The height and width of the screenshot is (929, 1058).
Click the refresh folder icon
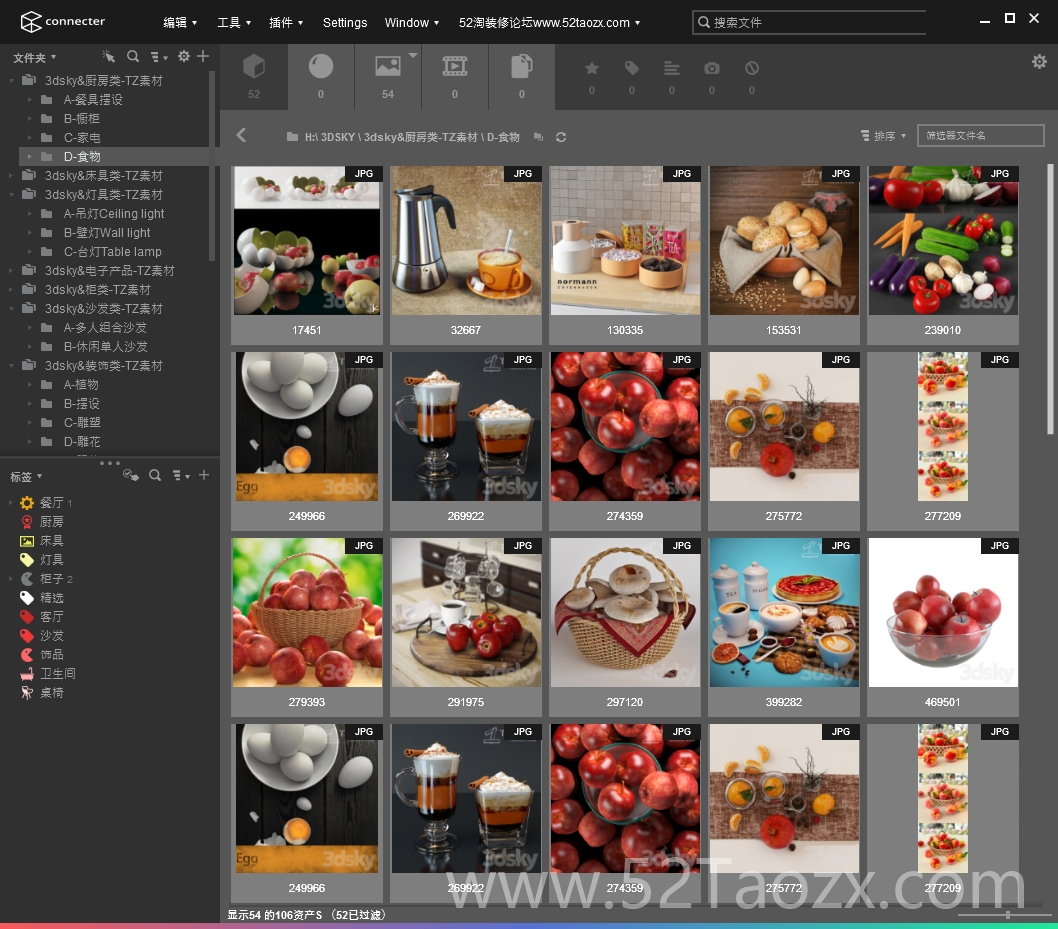tap(561, 137)
